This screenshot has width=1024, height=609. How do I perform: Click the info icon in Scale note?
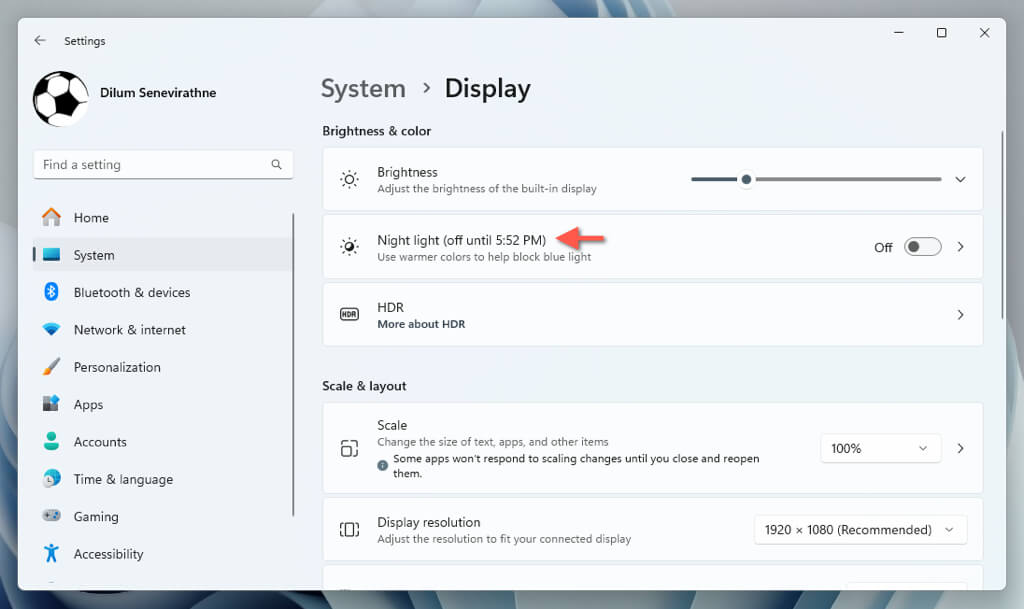click(383, 465)
